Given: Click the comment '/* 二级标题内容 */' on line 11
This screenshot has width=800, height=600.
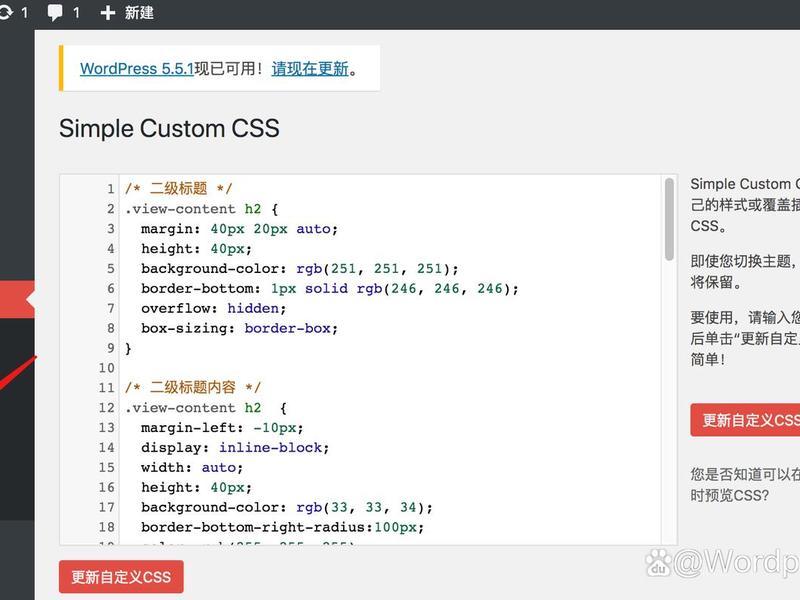Looking at the screenshot, I should coord(193,388).
